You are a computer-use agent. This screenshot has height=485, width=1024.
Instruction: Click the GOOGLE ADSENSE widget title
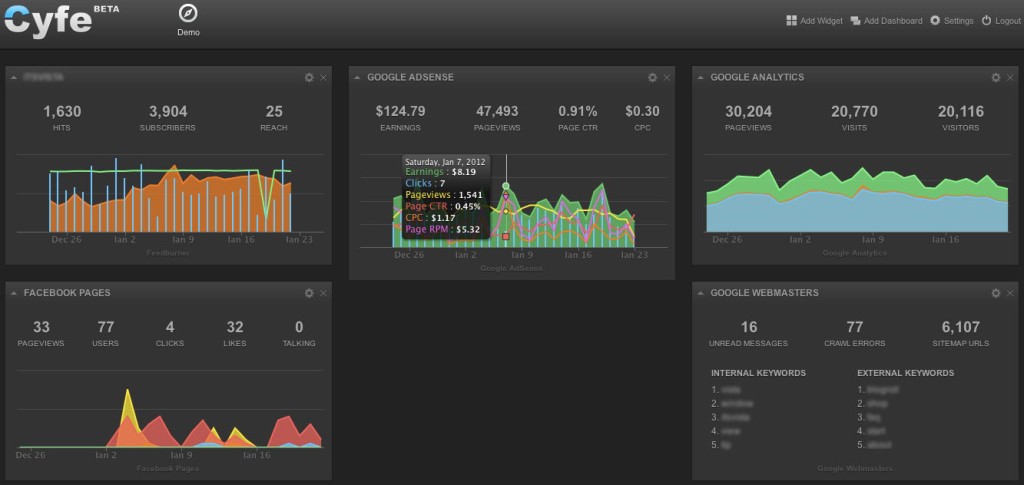410,77
